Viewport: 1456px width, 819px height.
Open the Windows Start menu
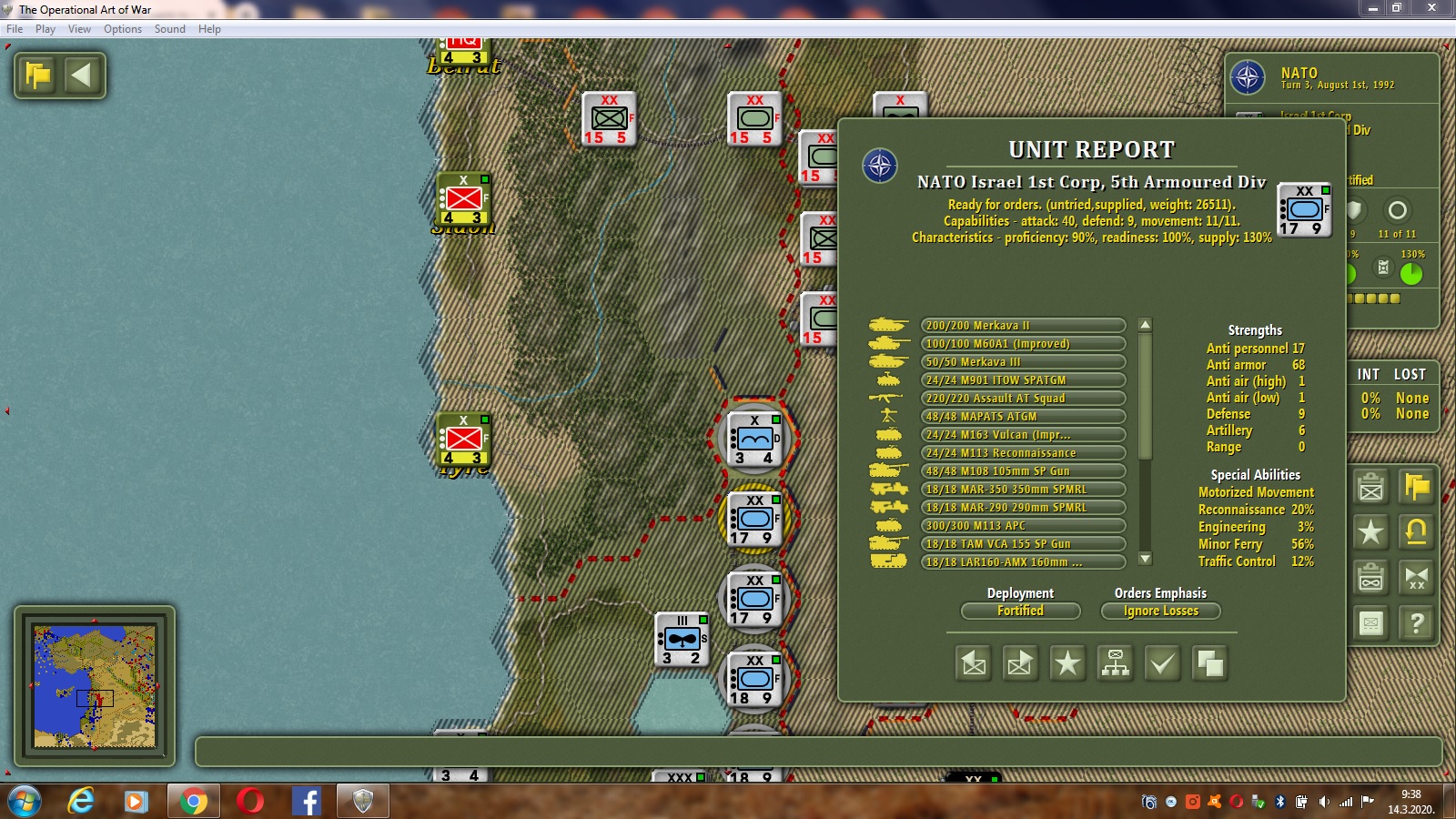click(25, 802)
